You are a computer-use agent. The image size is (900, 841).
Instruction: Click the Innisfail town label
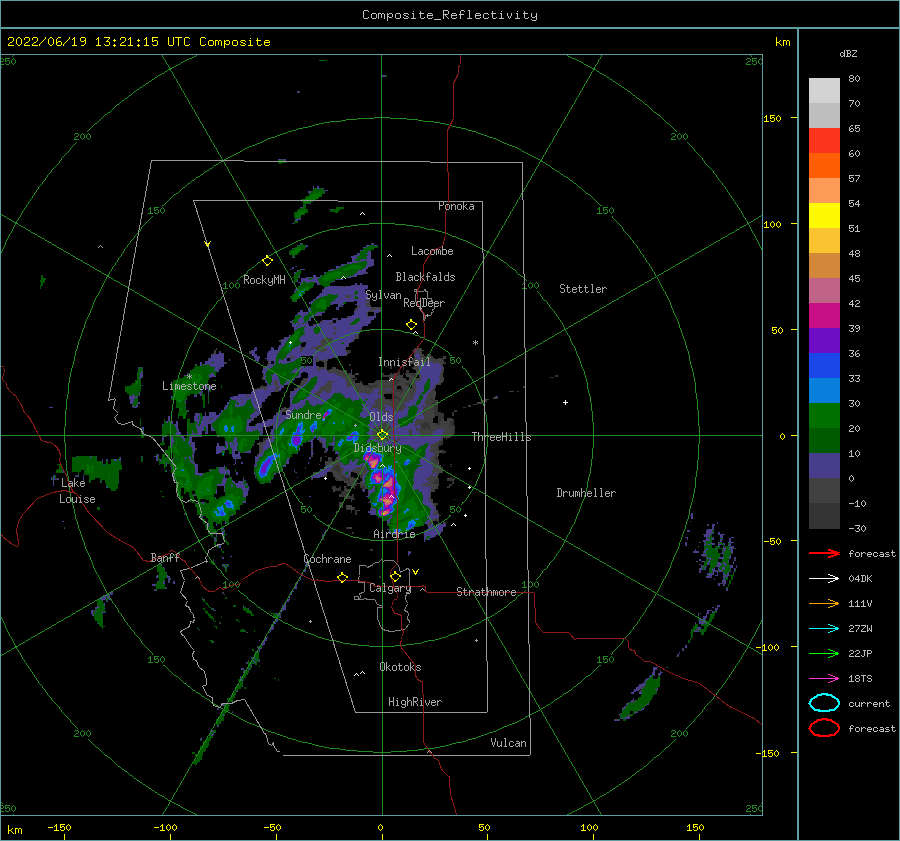click(x=404, y=362)
